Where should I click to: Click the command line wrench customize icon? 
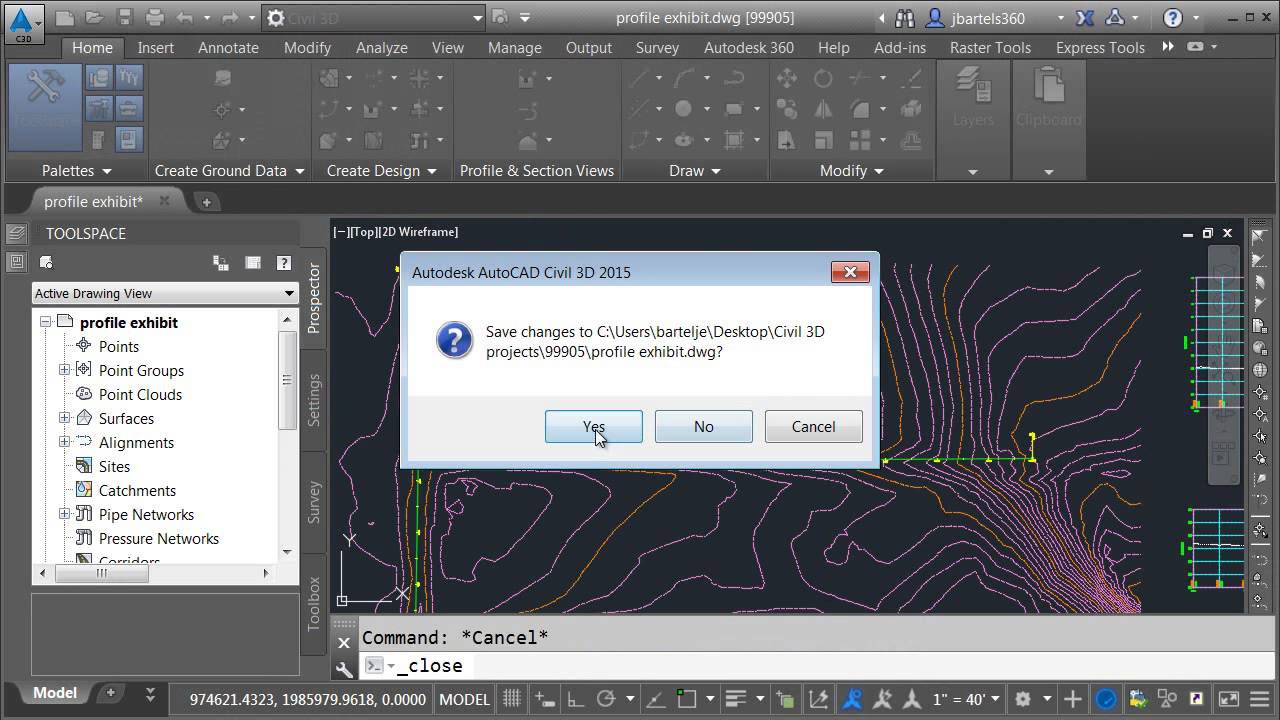coord(343,668)
